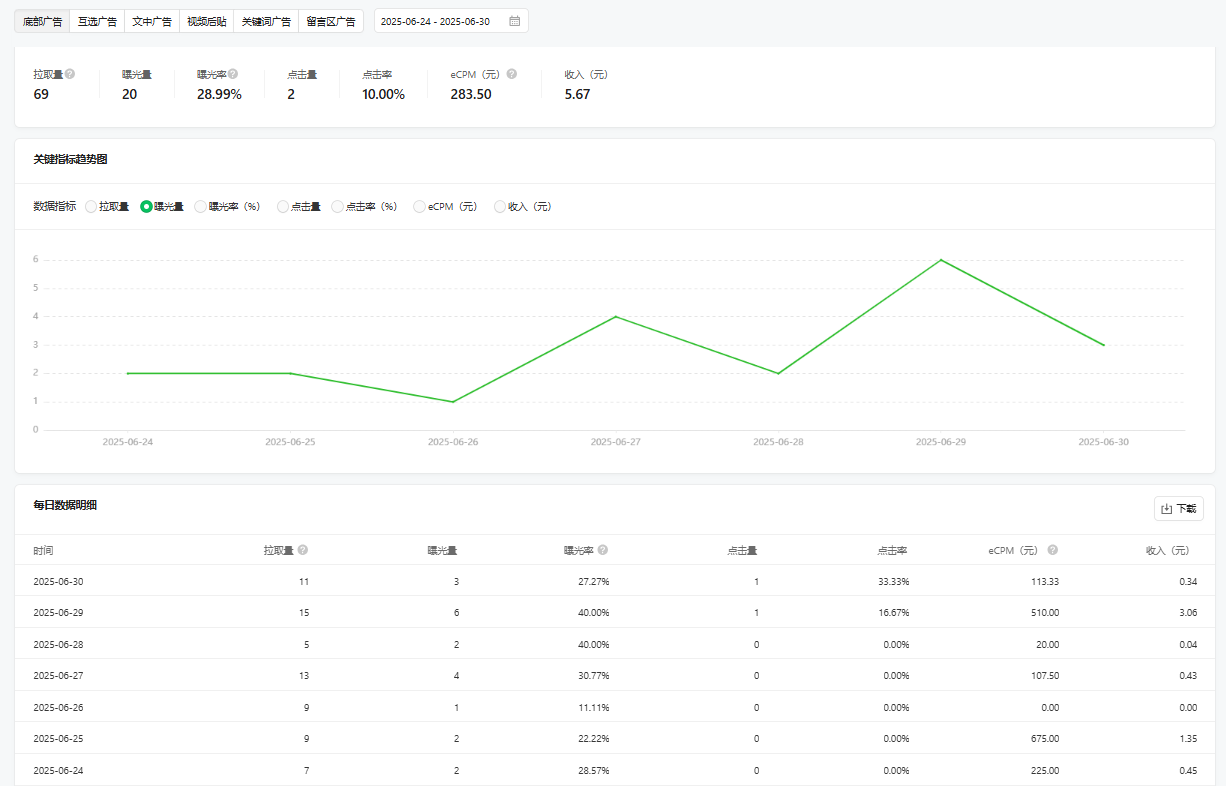Switch to the 留言区广告 tab
Viewport: 1226px width, 786px height.
tap(331, 21)
